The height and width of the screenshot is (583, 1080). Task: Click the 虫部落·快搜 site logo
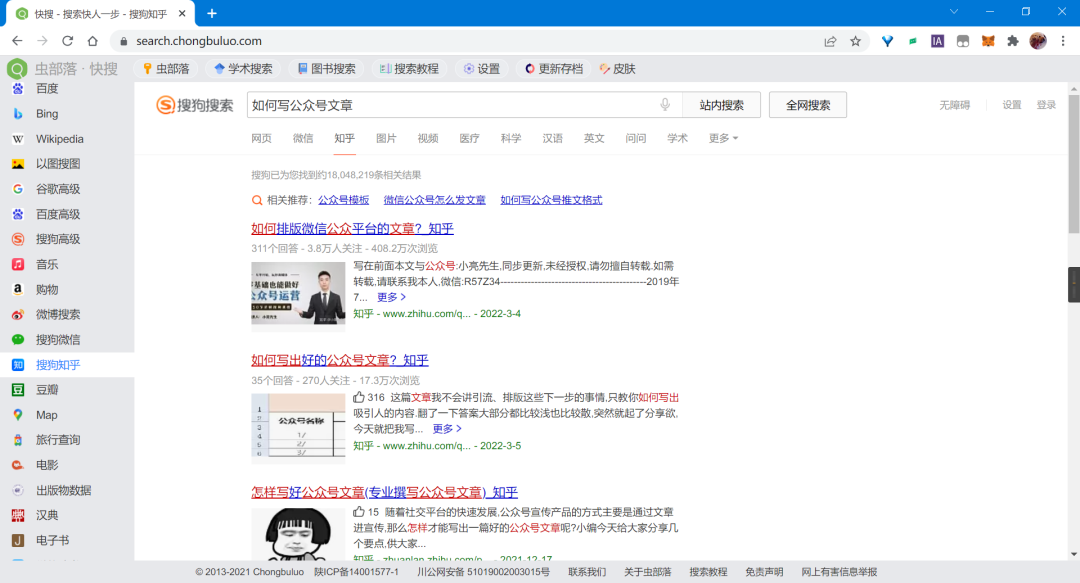(x=63, y=69)
